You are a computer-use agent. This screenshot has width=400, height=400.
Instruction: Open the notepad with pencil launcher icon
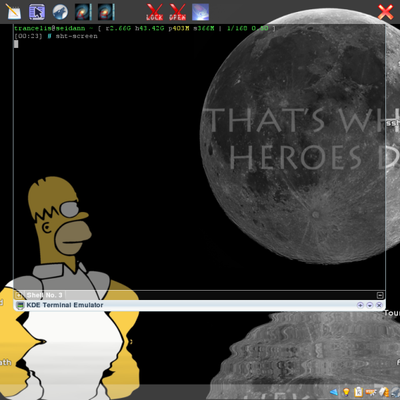point(13,12)
